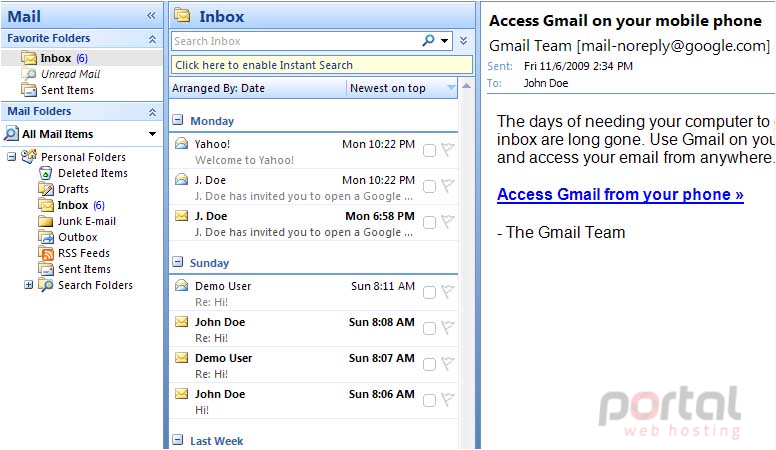Open the Junk E-mail folder

(87, 221)
